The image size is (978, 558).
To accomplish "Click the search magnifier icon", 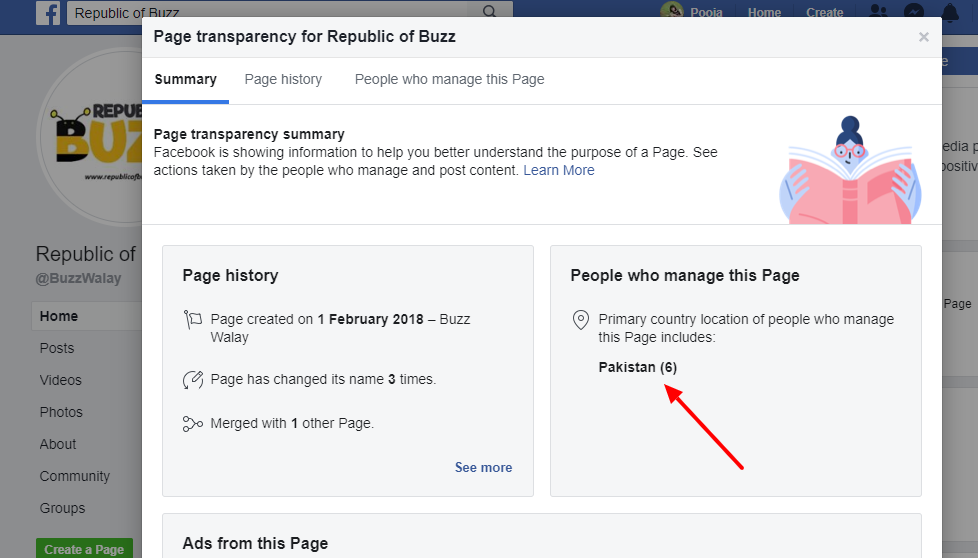I will click(489, 13).
